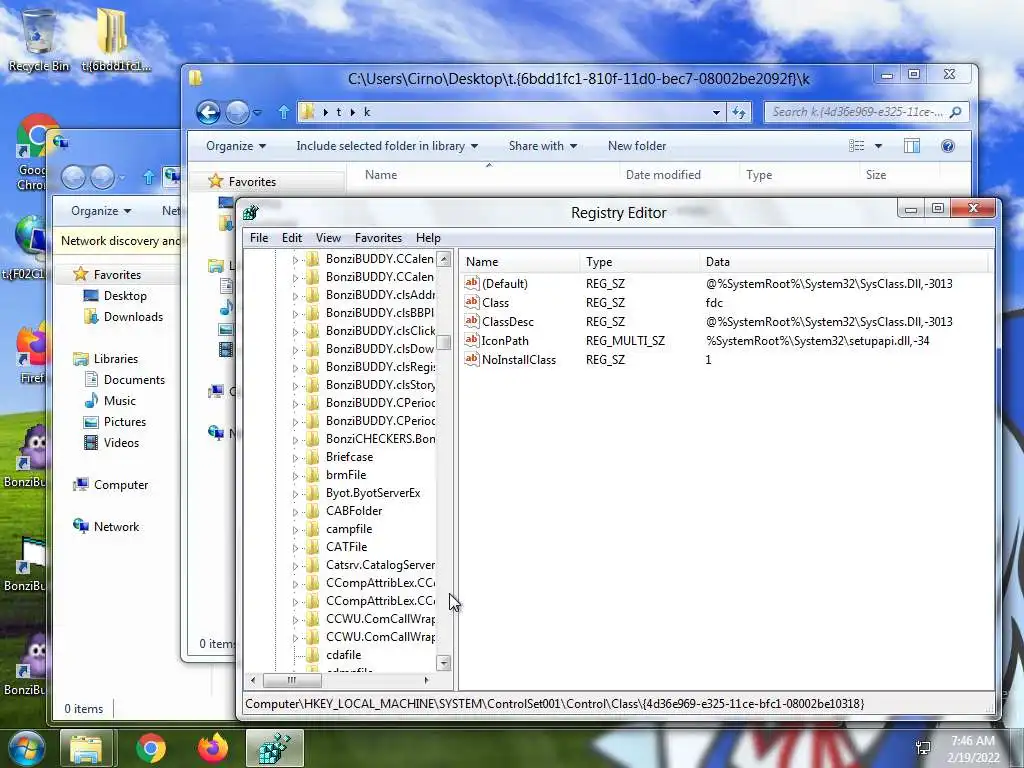Open the File menu in Registry Editor
1024x768 pixels.
(x=259, y=238)
